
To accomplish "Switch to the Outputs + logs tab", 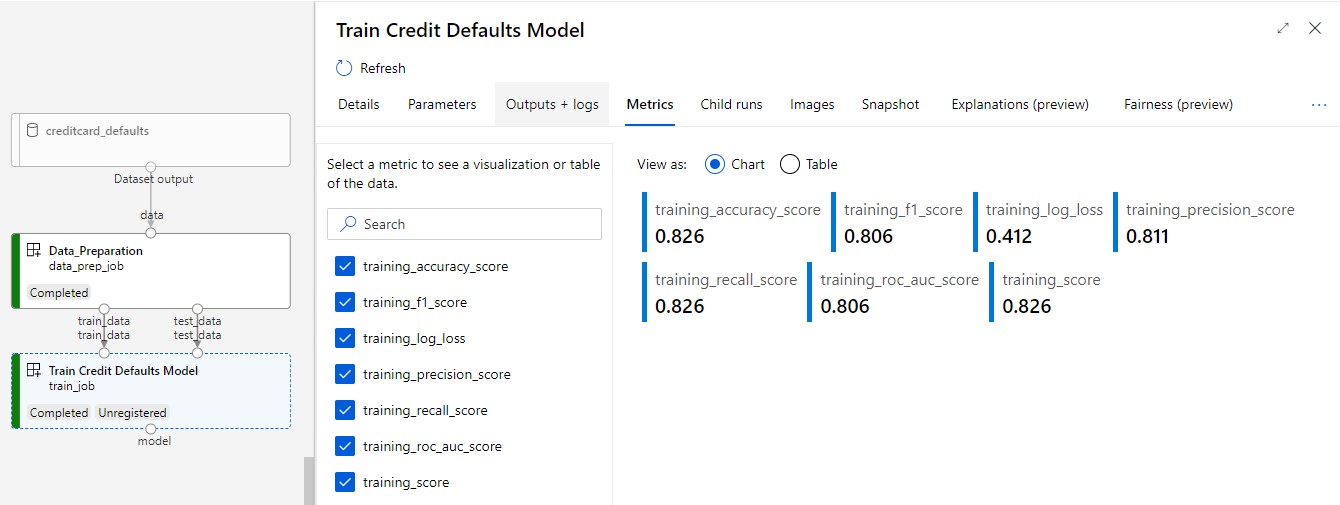I will coord(552,104).
